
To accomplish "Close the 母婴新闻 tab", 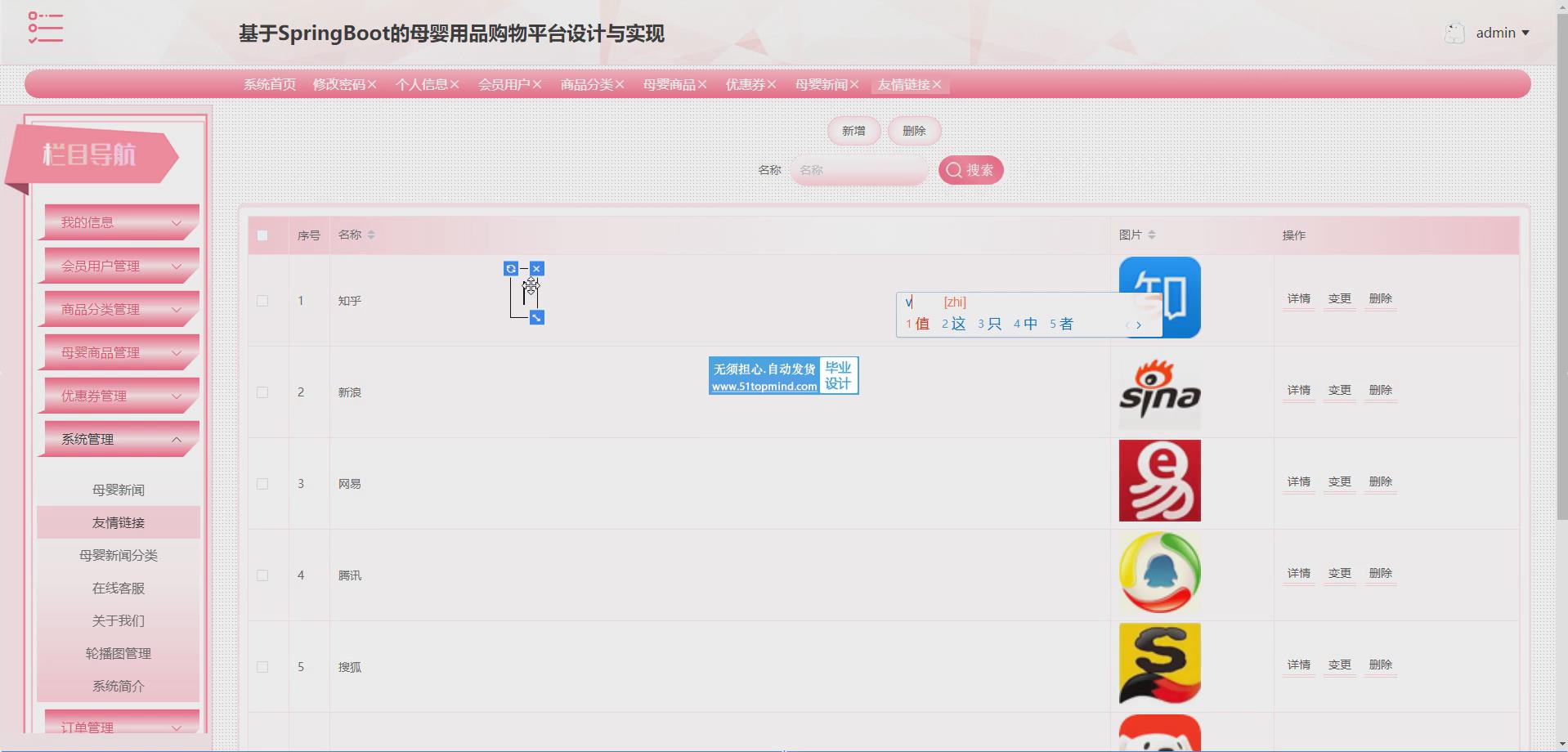I will point(854,84).
